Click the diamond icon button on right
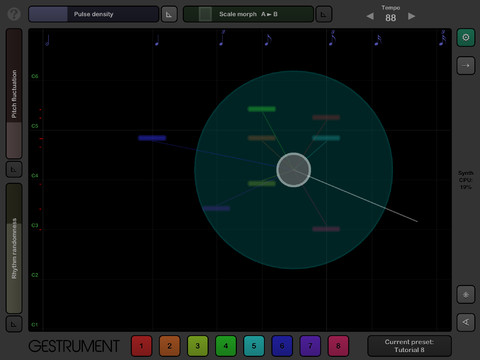The height and width of the screenshot is (360, 480). [466, 295]
